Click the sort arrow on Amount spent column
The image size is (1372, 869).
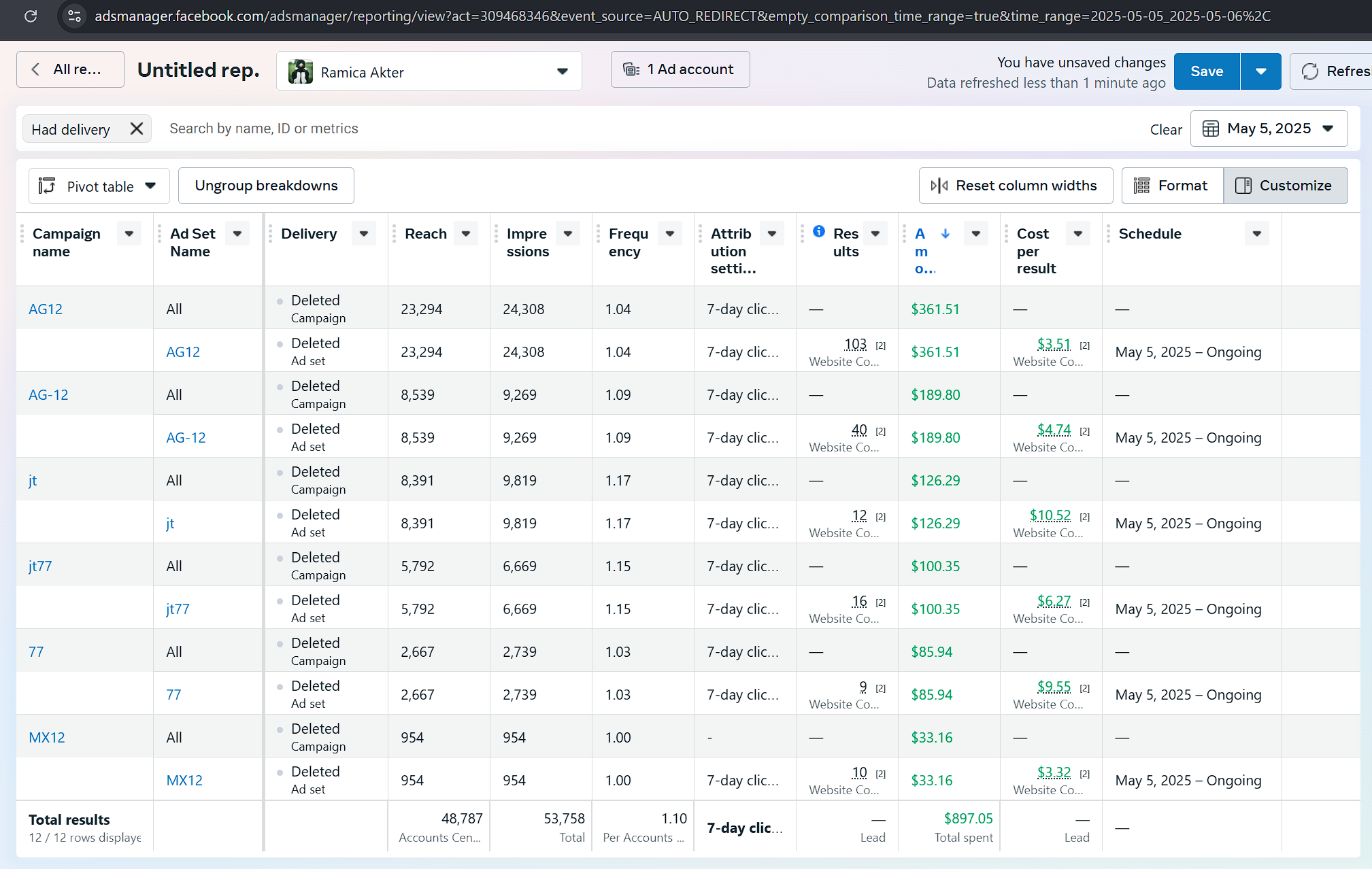pyautogui.click(x=946, y=234)
